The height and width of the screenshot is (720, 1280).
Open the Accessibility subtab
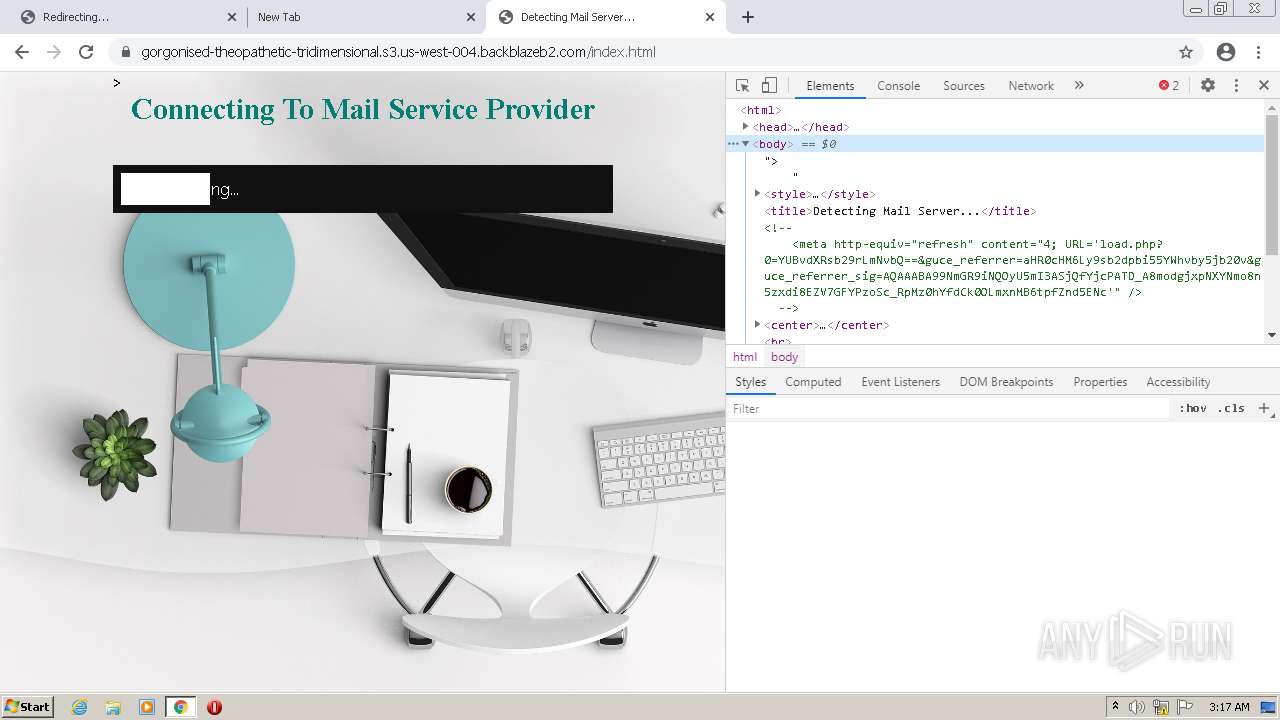click(x=1178, y=382)
